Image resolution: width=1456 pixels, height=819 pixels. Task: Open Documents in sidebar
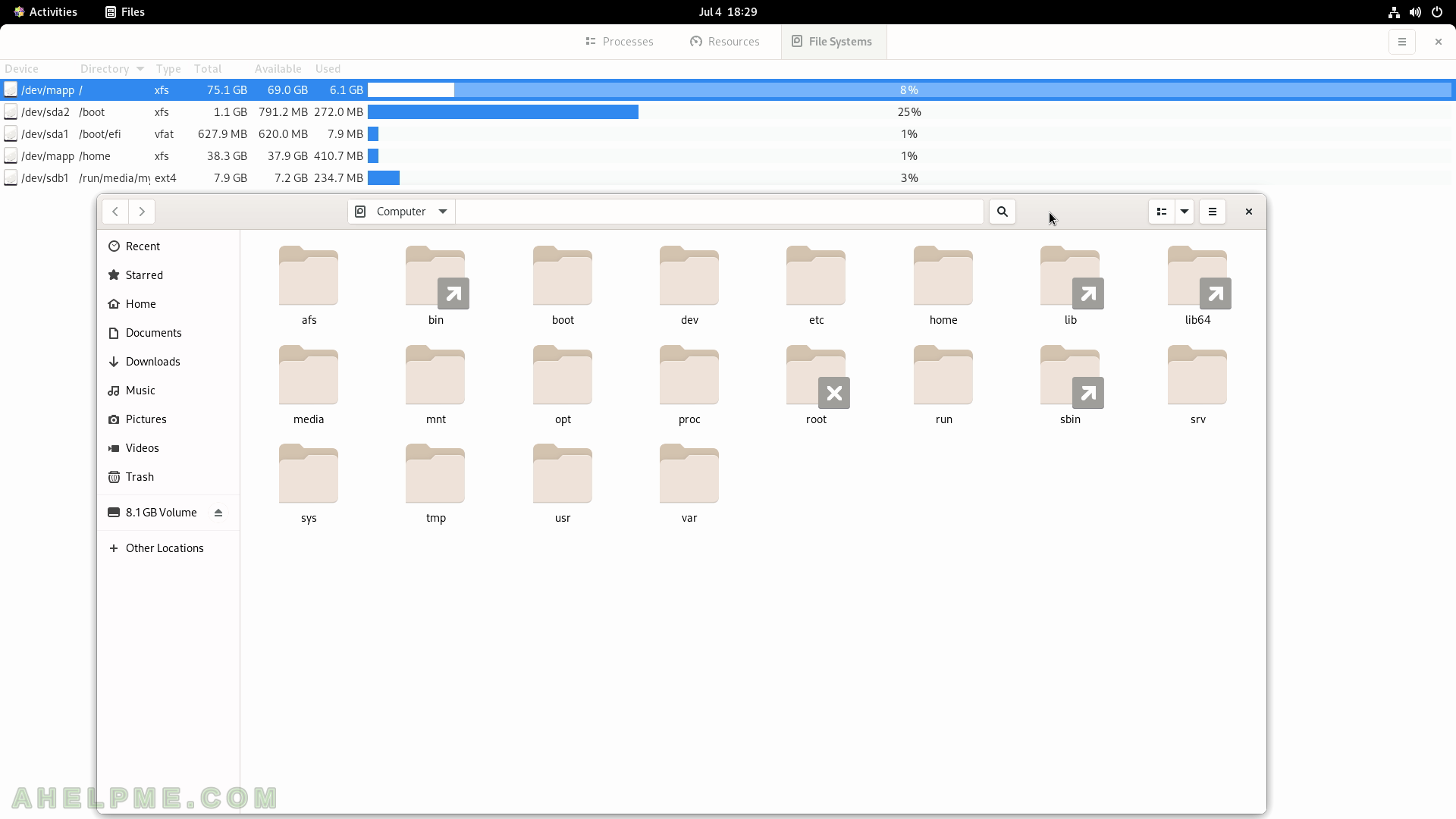coord(168,333)
